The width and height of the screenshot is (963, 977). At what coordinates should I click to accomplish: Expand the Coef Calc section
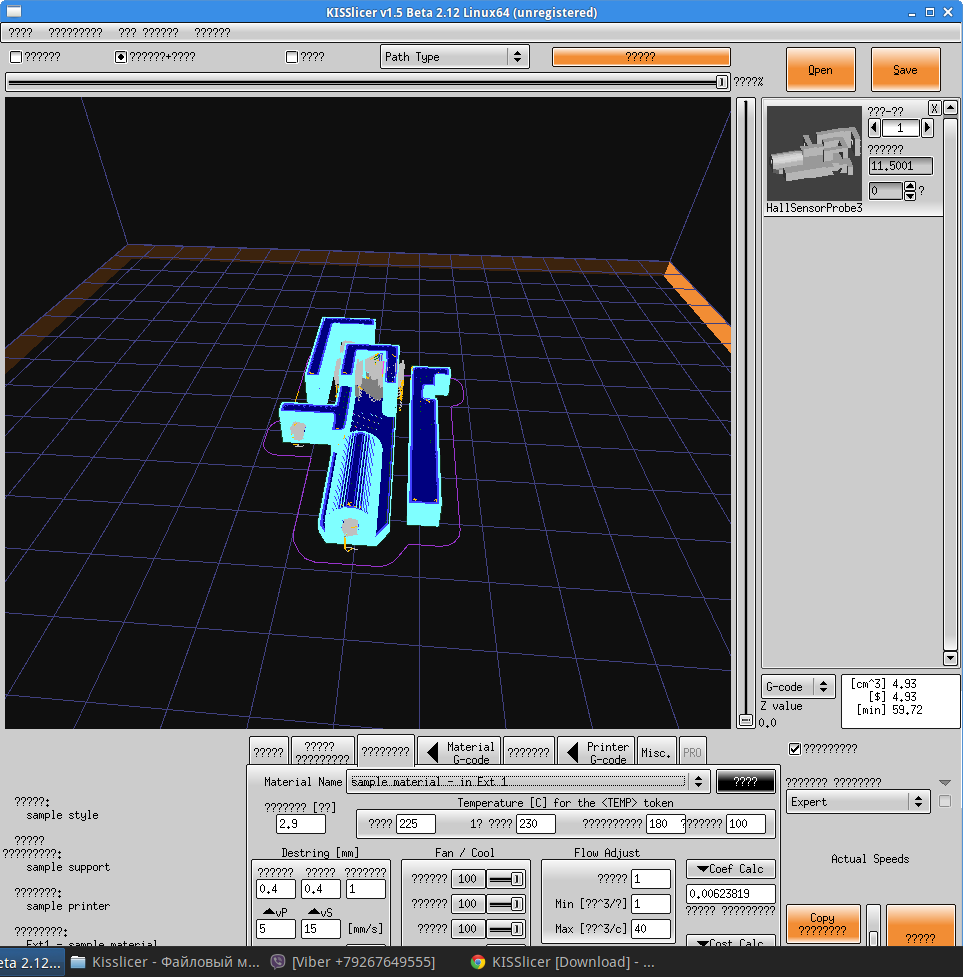731,869
